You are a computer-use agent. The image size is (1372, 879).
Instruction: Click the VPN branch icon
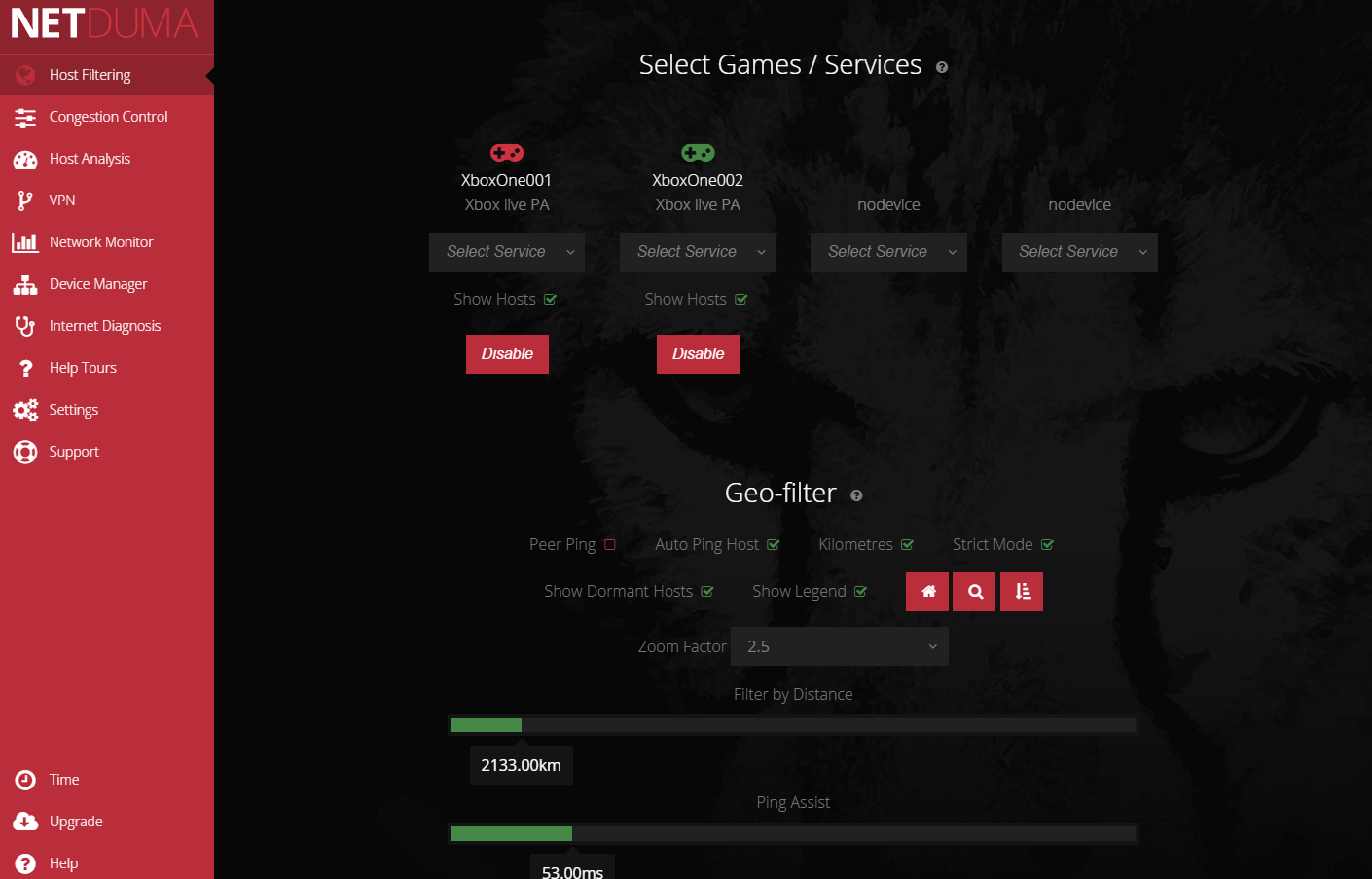[x=25, y=201]
